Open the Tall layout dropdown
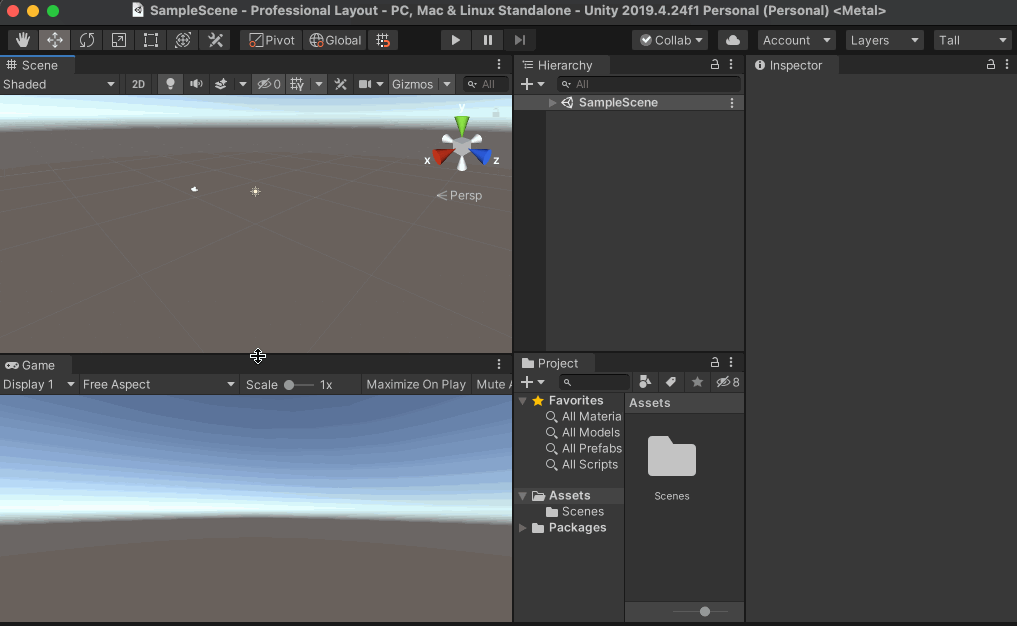This screenshot has width=1017, height=626. point(972,40)
